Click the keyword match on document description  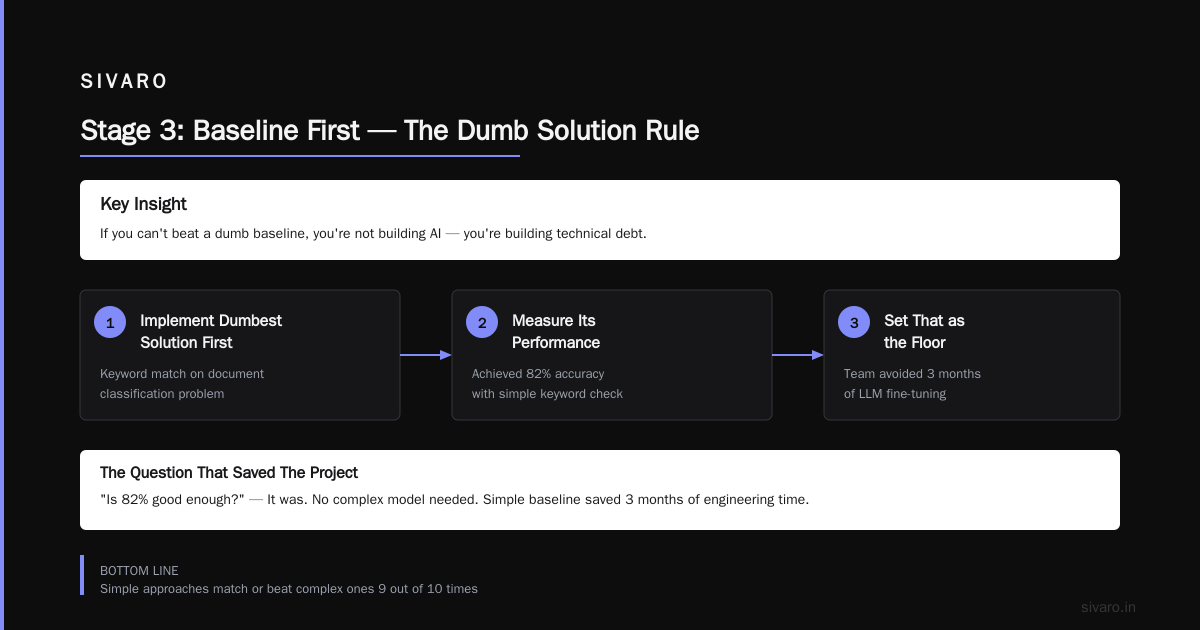pos(182,384)
